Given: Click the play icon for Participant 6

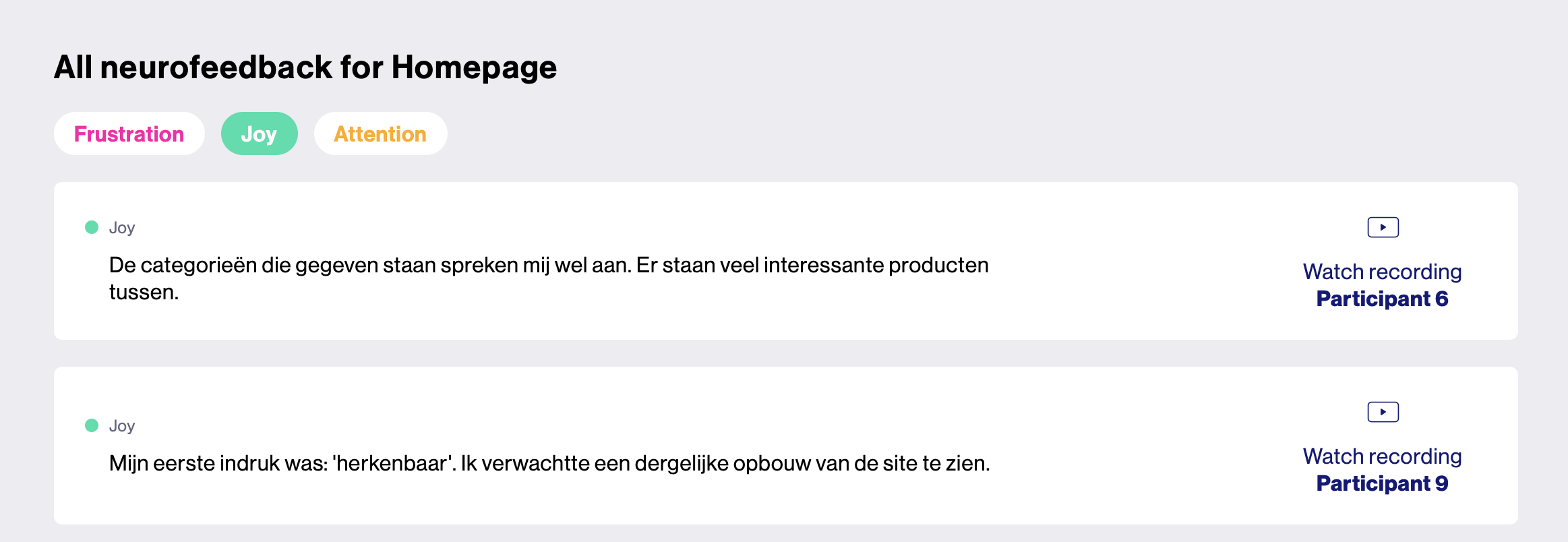Looking at the screenshot, I should coord(1383,227).
